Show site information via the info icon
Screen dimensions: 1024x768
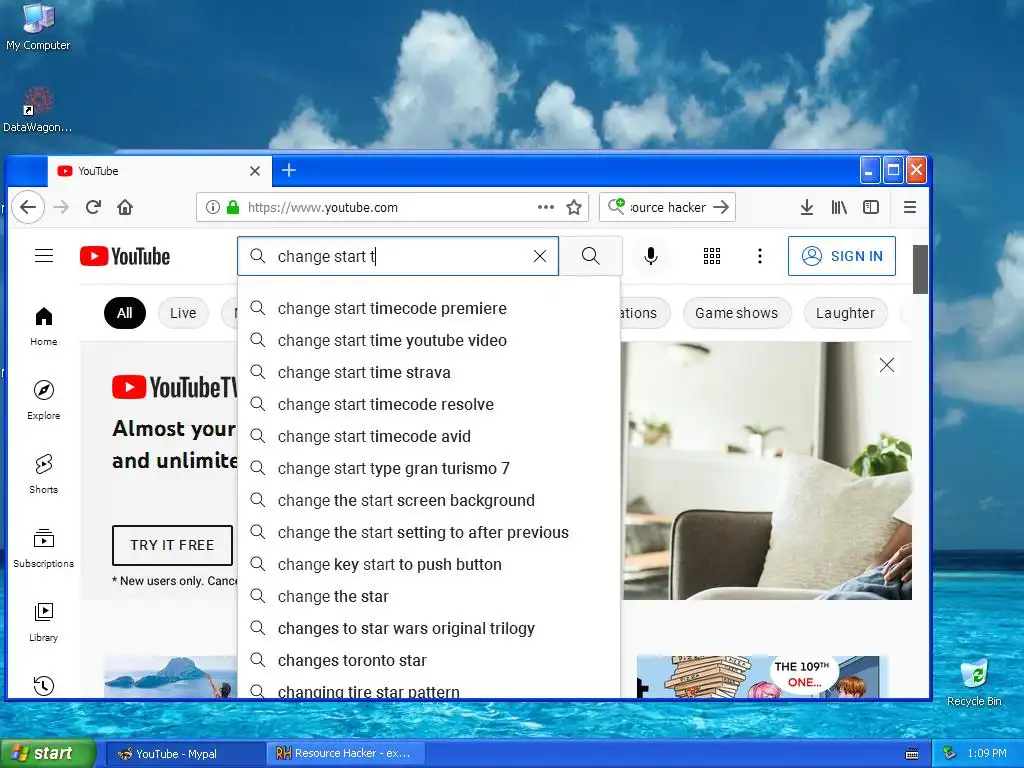tap(212, 208)
